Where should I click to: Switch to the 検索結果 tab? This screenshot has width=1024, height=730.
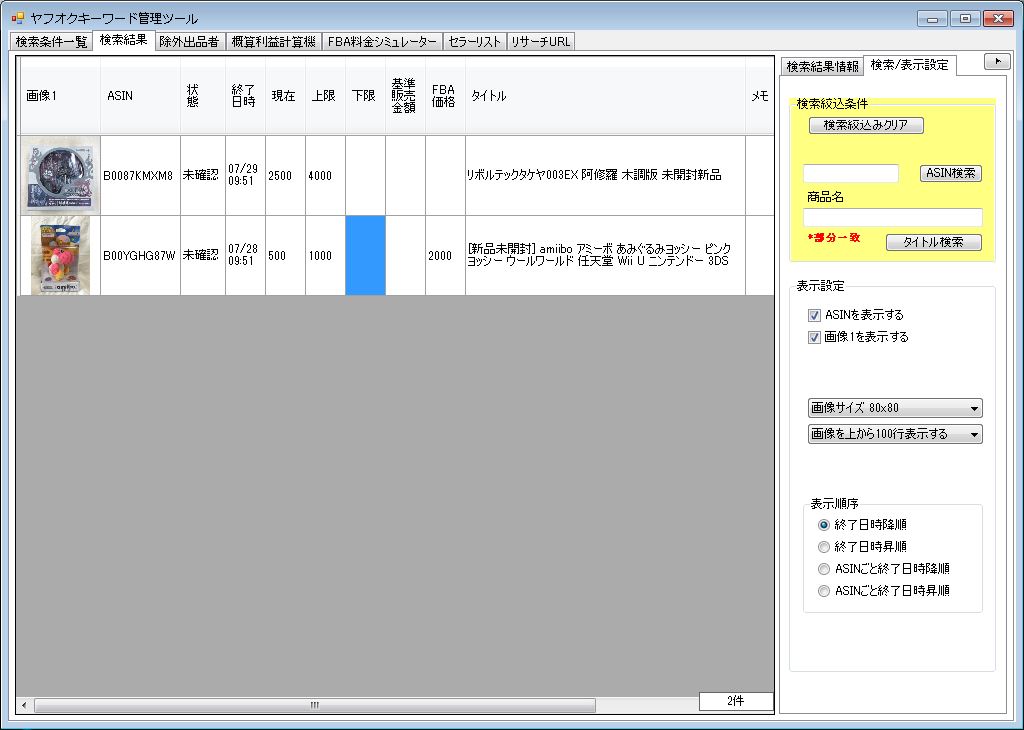pyautogui.click(x=123, y=40)
